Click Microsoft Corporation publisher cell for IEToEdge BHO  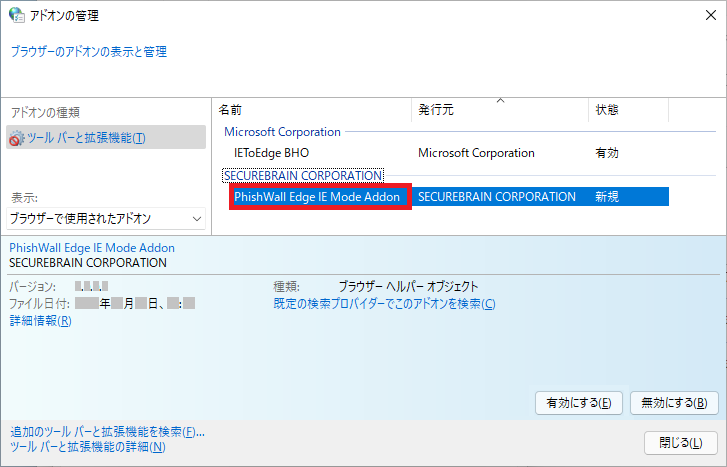(x=476, y=153)
